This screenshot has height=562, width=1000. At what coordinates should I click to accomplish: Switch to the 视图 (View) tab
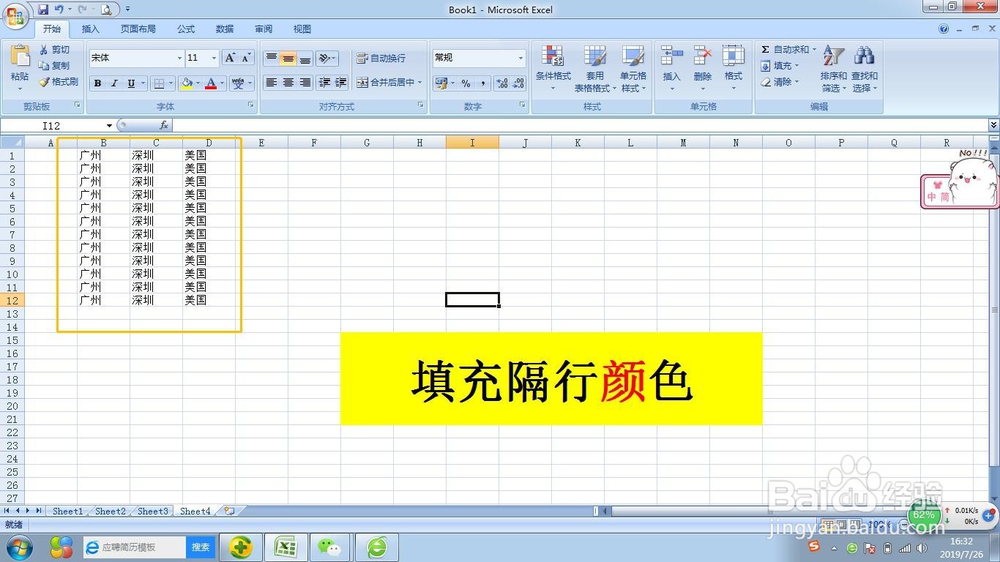pos(302,29)
